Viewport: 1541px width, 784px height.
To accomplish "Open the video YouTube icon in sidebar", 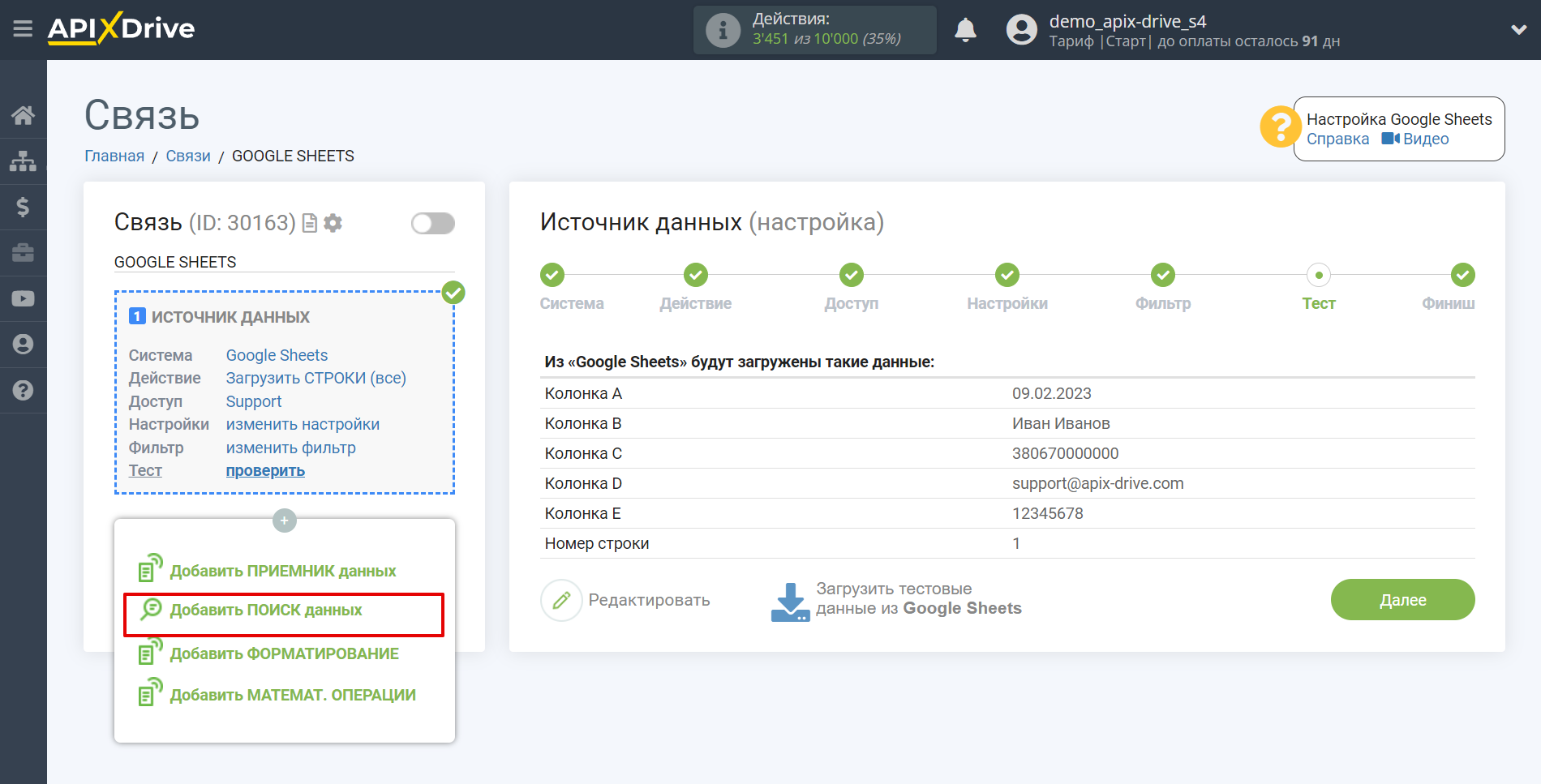I will coord(23,298).
